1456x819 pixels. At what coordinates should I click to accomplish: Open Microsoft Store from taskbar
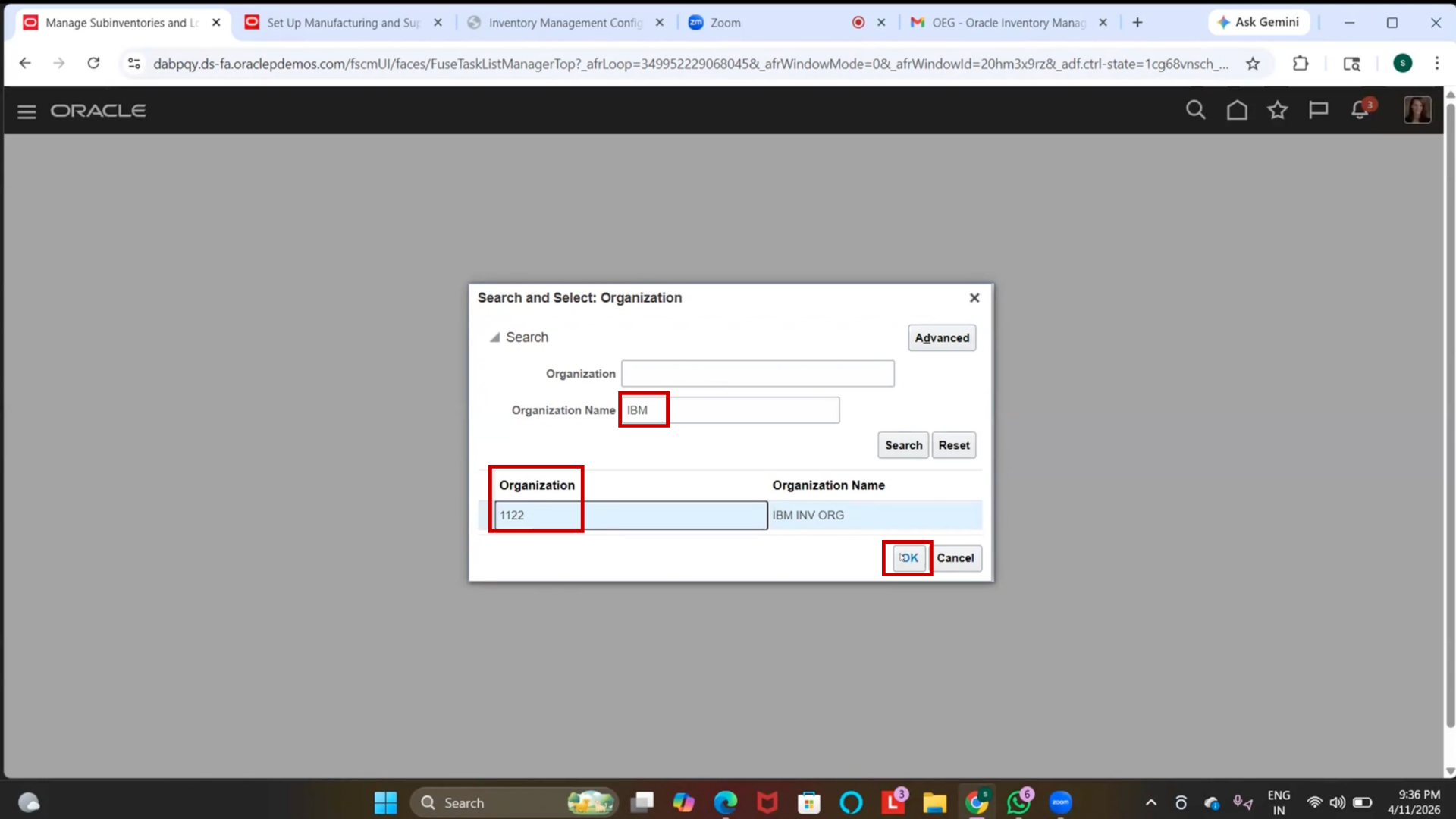(809, 802)
